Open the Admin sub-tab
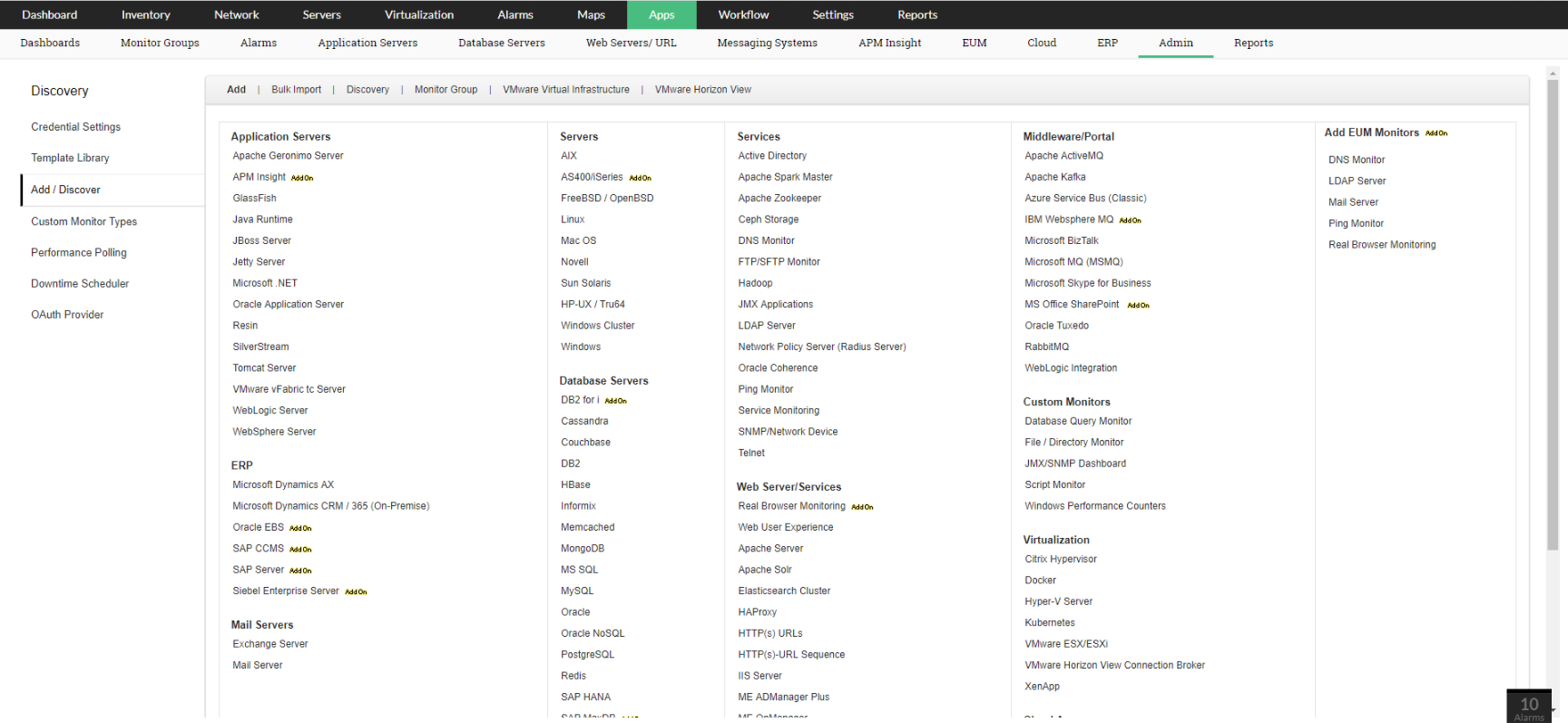The image size is (1568, 723). click(x=1176, y=43)
